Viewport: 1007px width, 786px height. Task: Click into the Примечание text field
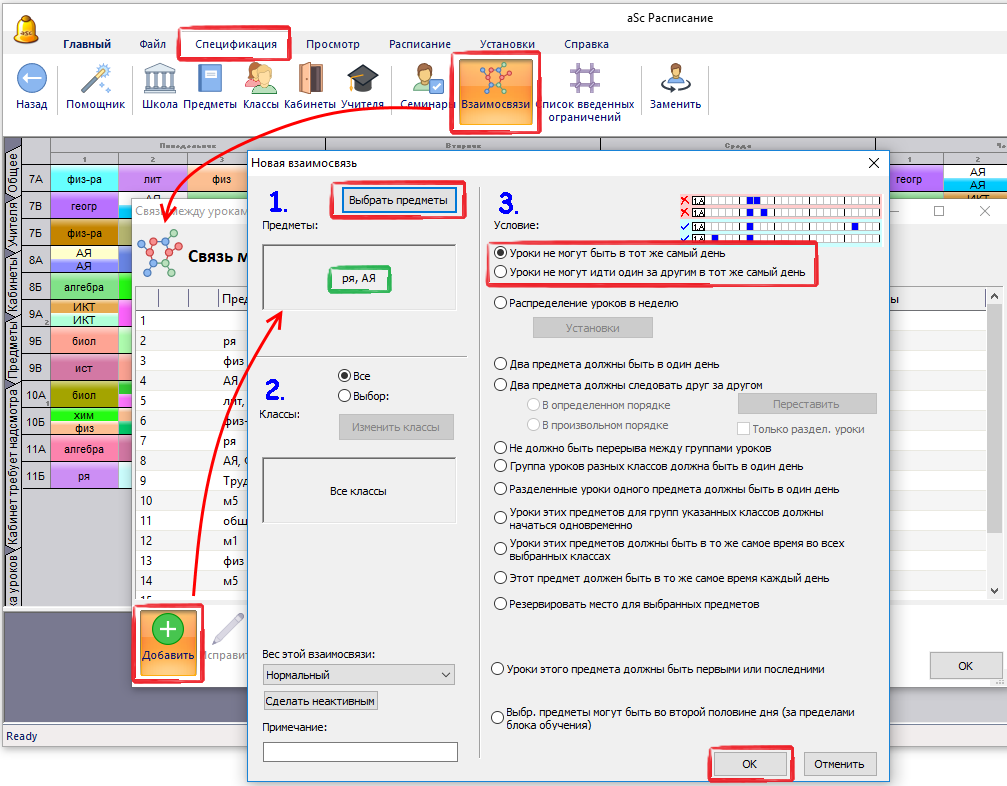click(360, 751)
